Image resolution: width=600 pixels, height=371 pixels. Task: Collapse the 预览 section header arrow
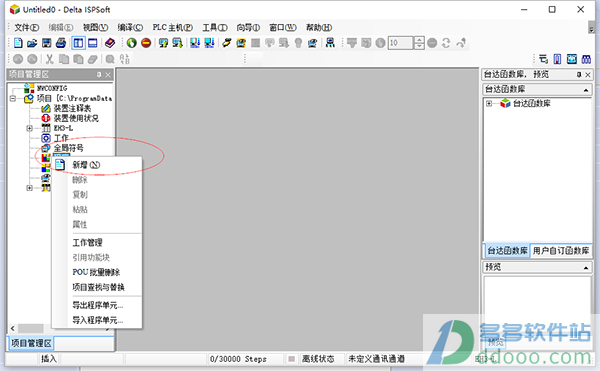point(586,267)
